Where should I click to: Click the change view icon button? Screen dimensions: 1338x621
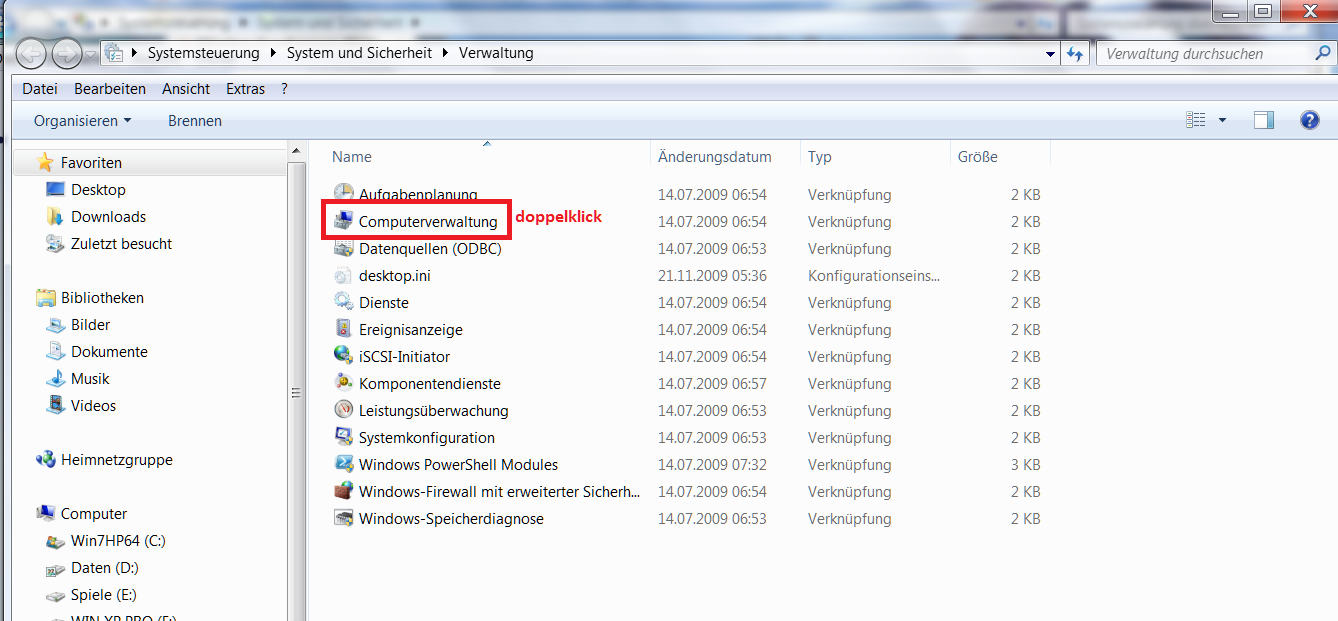[1196, 120]
